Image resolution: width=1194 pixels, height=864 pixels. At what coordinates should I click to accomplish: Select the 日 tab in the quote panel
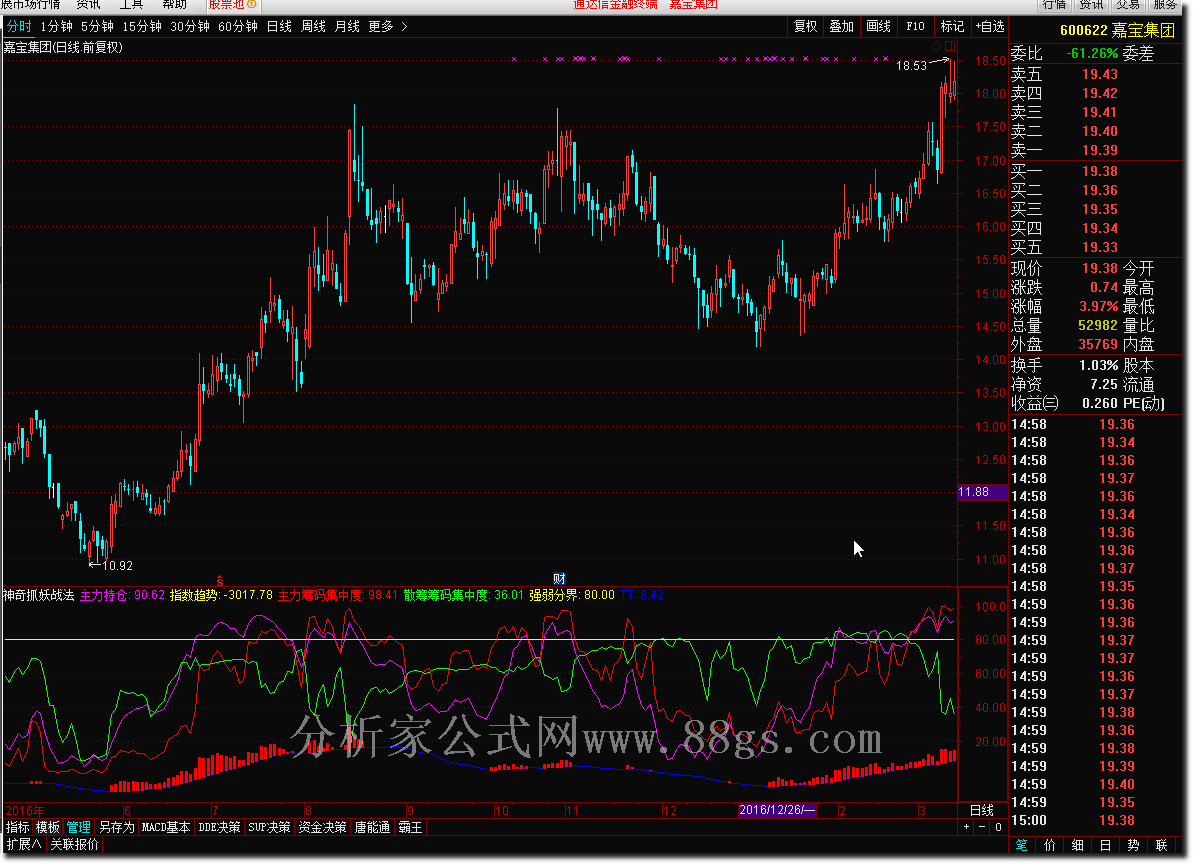pyautogui.click(x=1105, y=845)
